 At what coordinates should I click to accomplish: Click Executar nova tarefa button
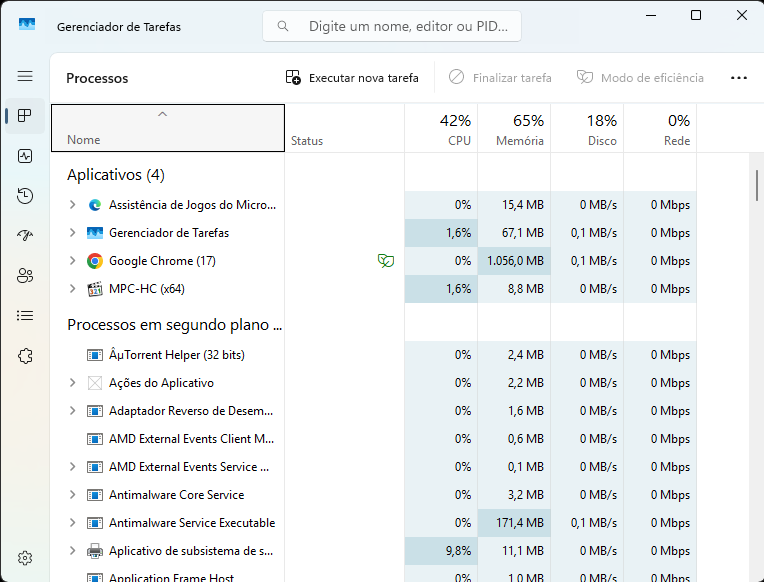[x=352, y=78]
